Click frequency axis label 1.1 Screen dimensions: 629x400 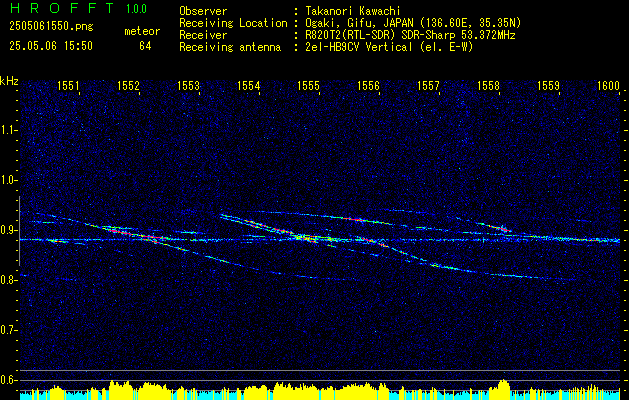[7, 130]
